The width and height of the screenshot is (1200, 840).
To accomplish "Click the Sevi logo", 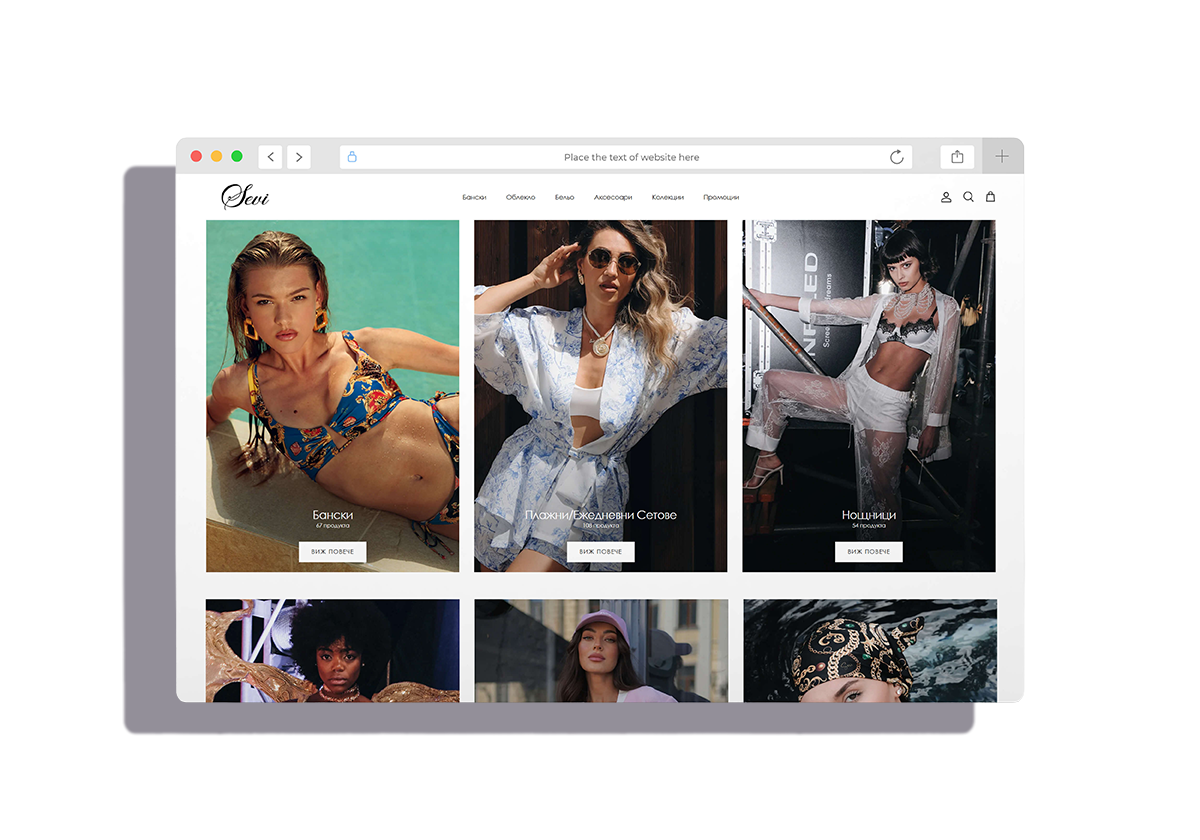I will [x=245, y=196].
